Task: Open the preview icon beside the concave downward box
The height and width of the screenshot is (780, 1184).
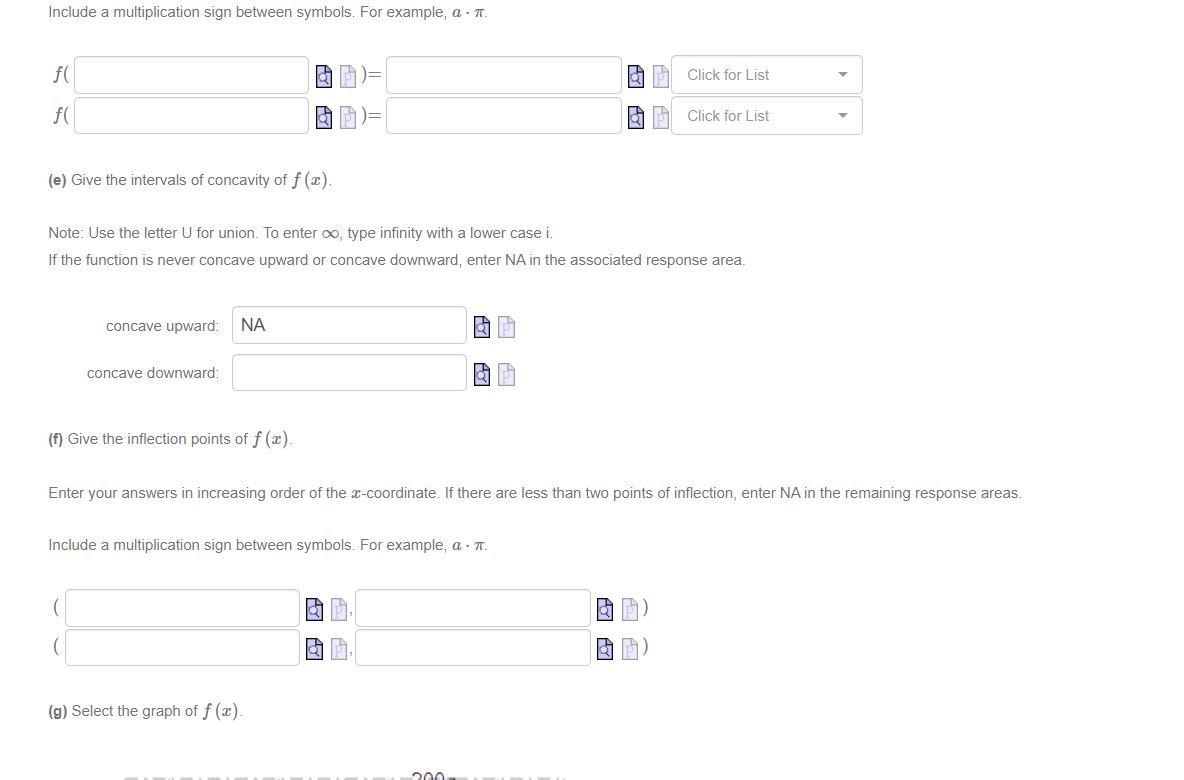Action: [x=481, y=373]
